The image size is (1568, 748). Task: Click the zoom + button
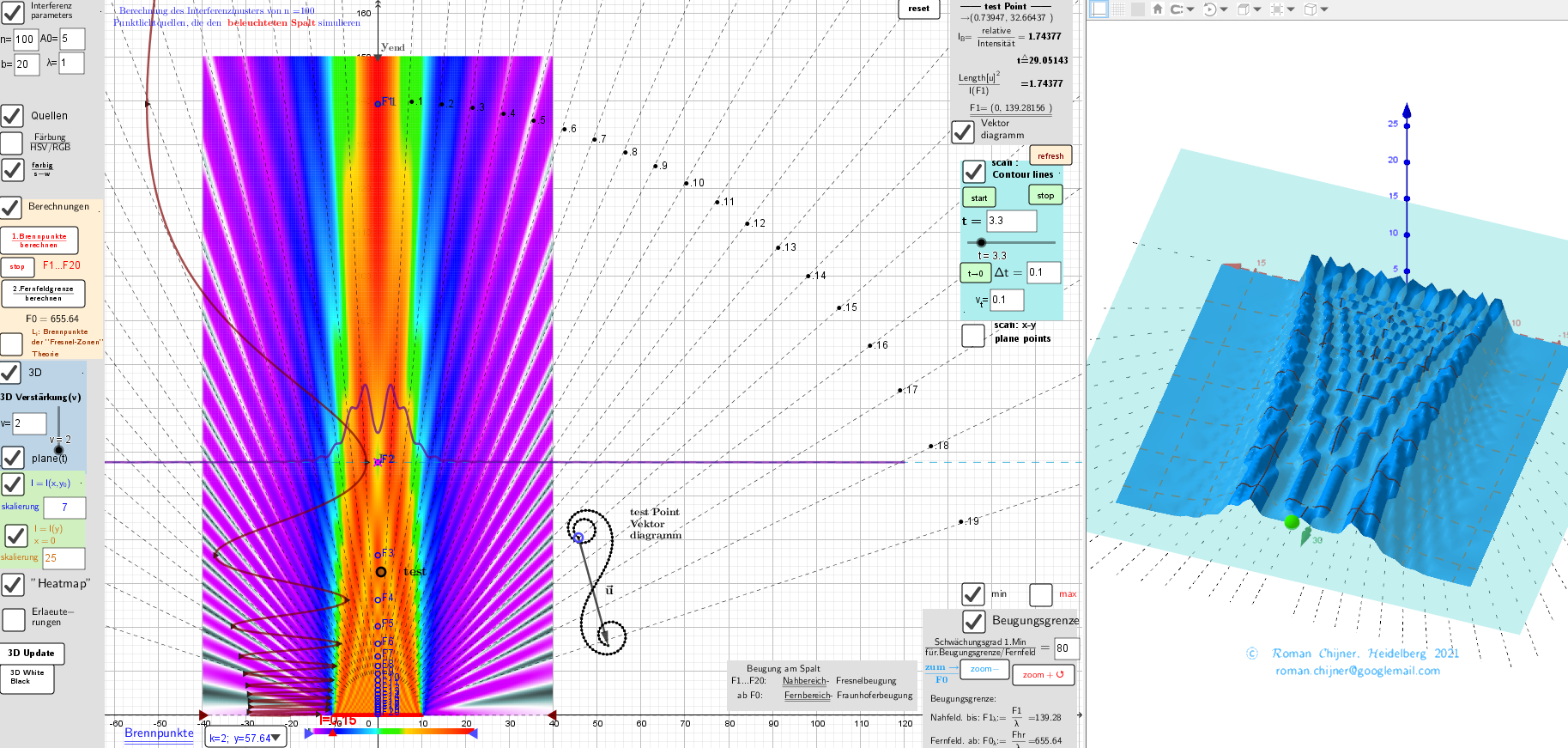point(1043,675)
